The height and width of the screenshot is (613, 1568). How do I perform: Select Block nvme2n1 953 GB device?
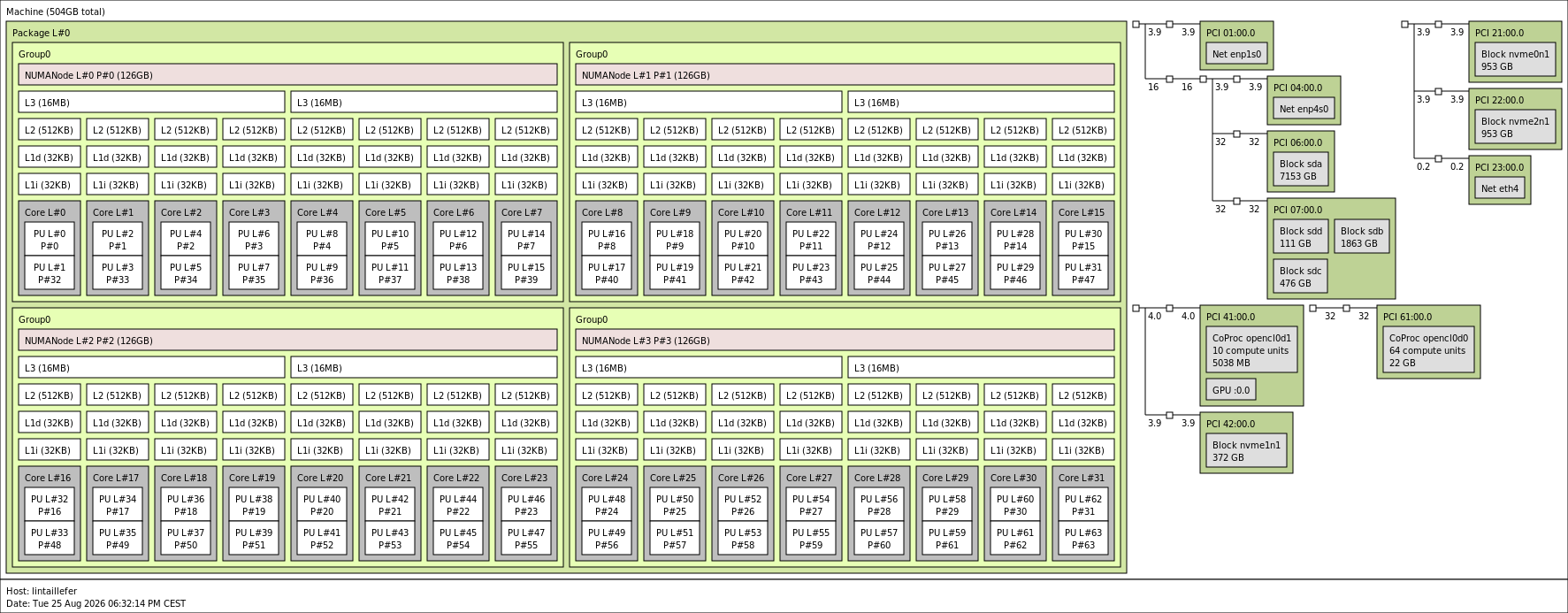tap(1515, 127)
